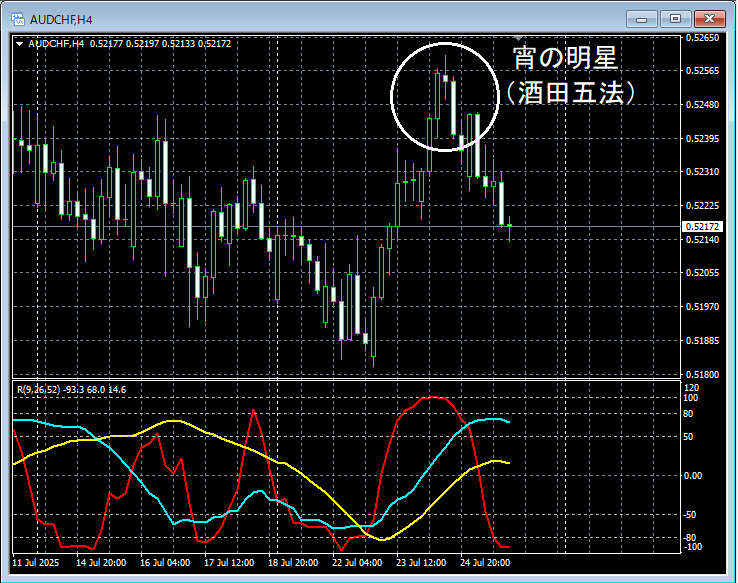The height and width of the screenshot is (583, 738).
Task: Click the 0.52480 price scale label
Action: [703, 104]
